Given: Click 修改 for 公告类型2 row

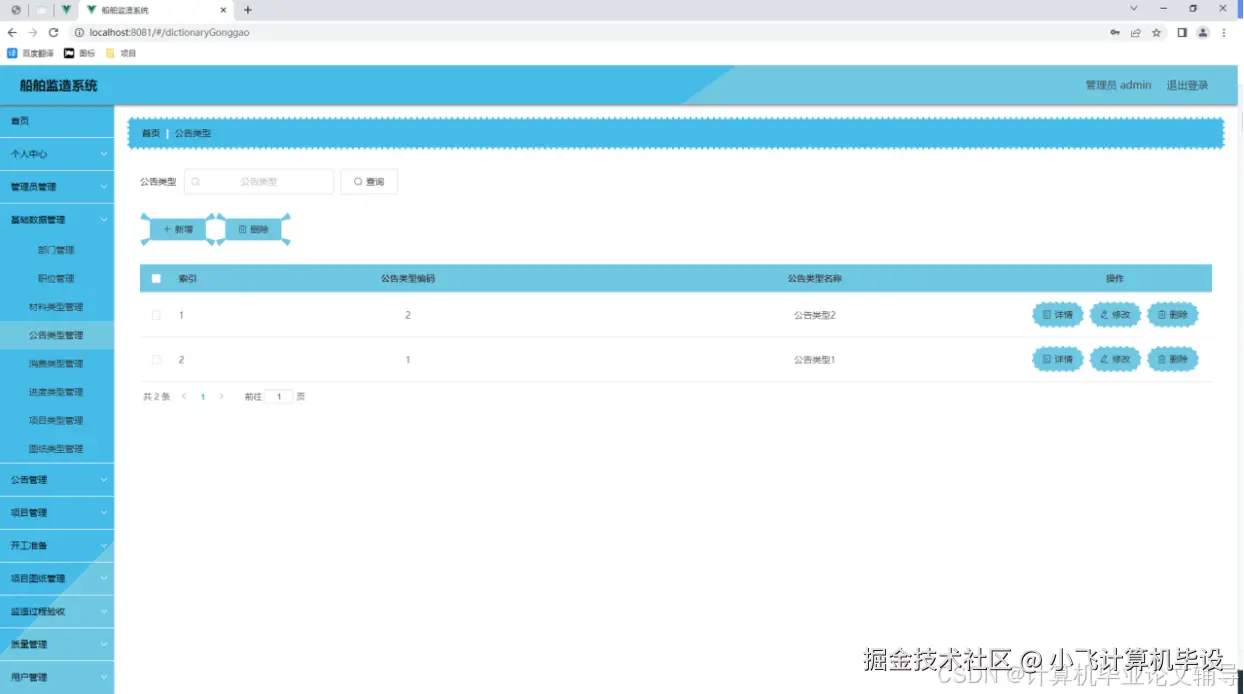Looking at the screenshot, I should pos(1115,315).
